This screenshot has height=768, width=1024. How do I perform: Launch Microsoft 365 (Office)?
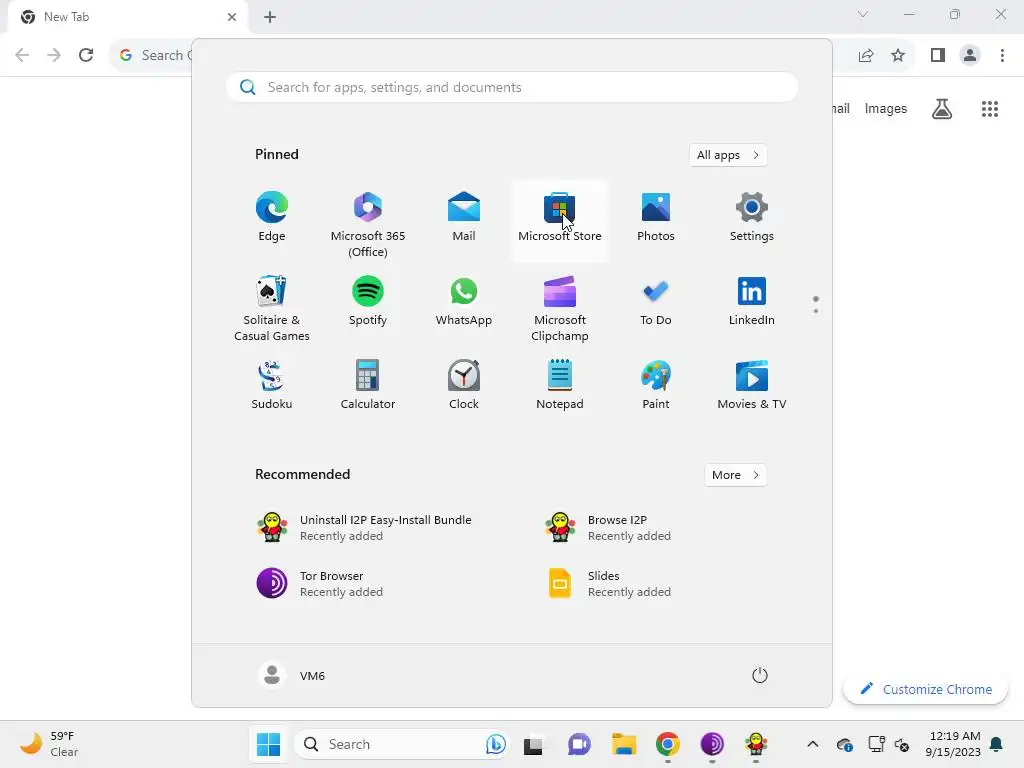click(x=368, y=222)
